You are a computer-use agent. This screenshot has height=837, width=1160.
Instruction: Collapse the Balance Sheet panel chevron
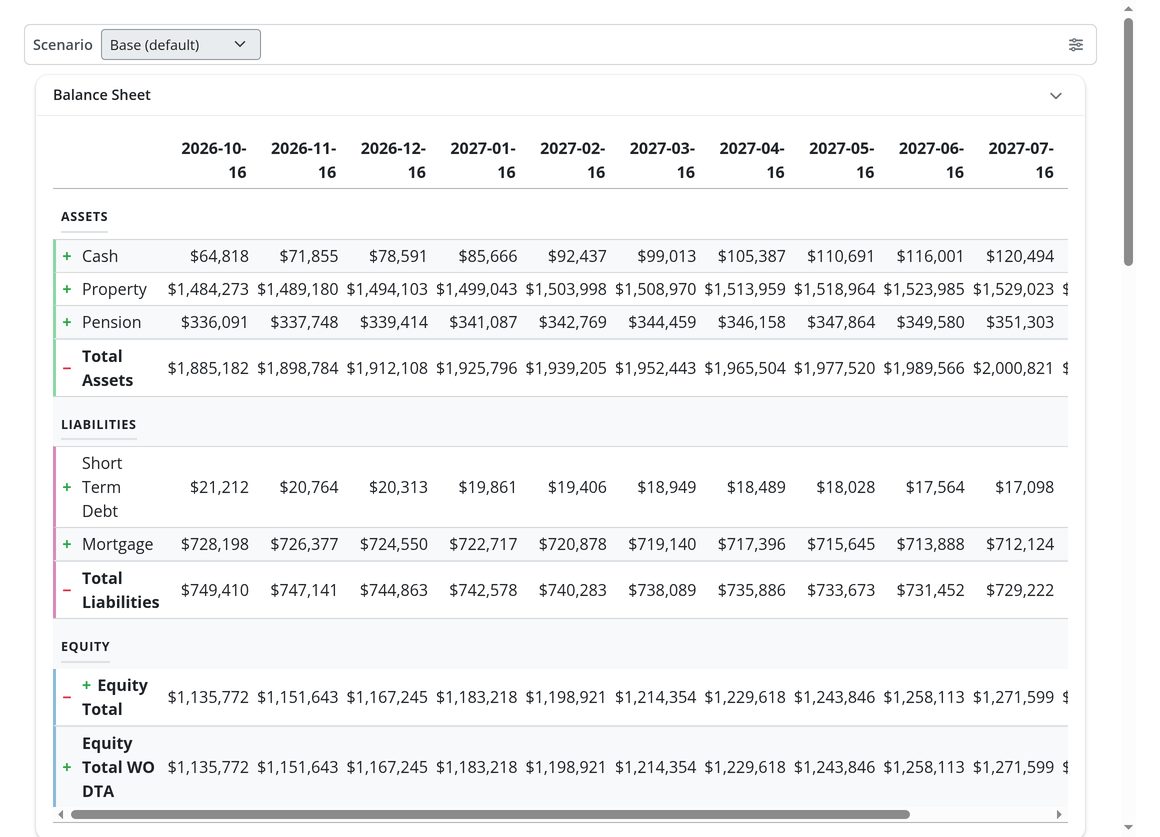tap(1056, 95)
